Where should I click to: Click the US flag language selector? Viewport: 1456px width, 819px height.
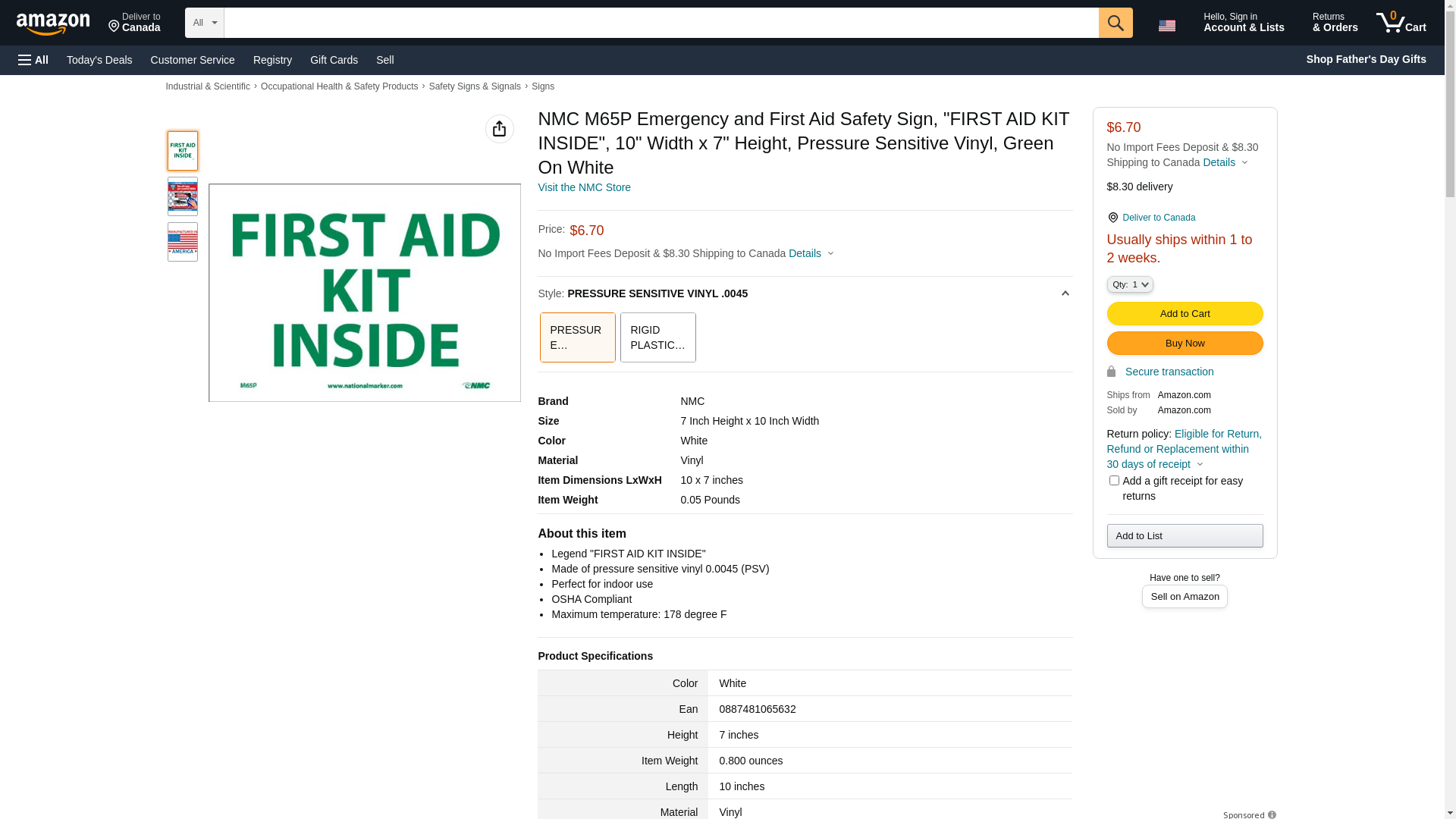[x=1166, y=26]
